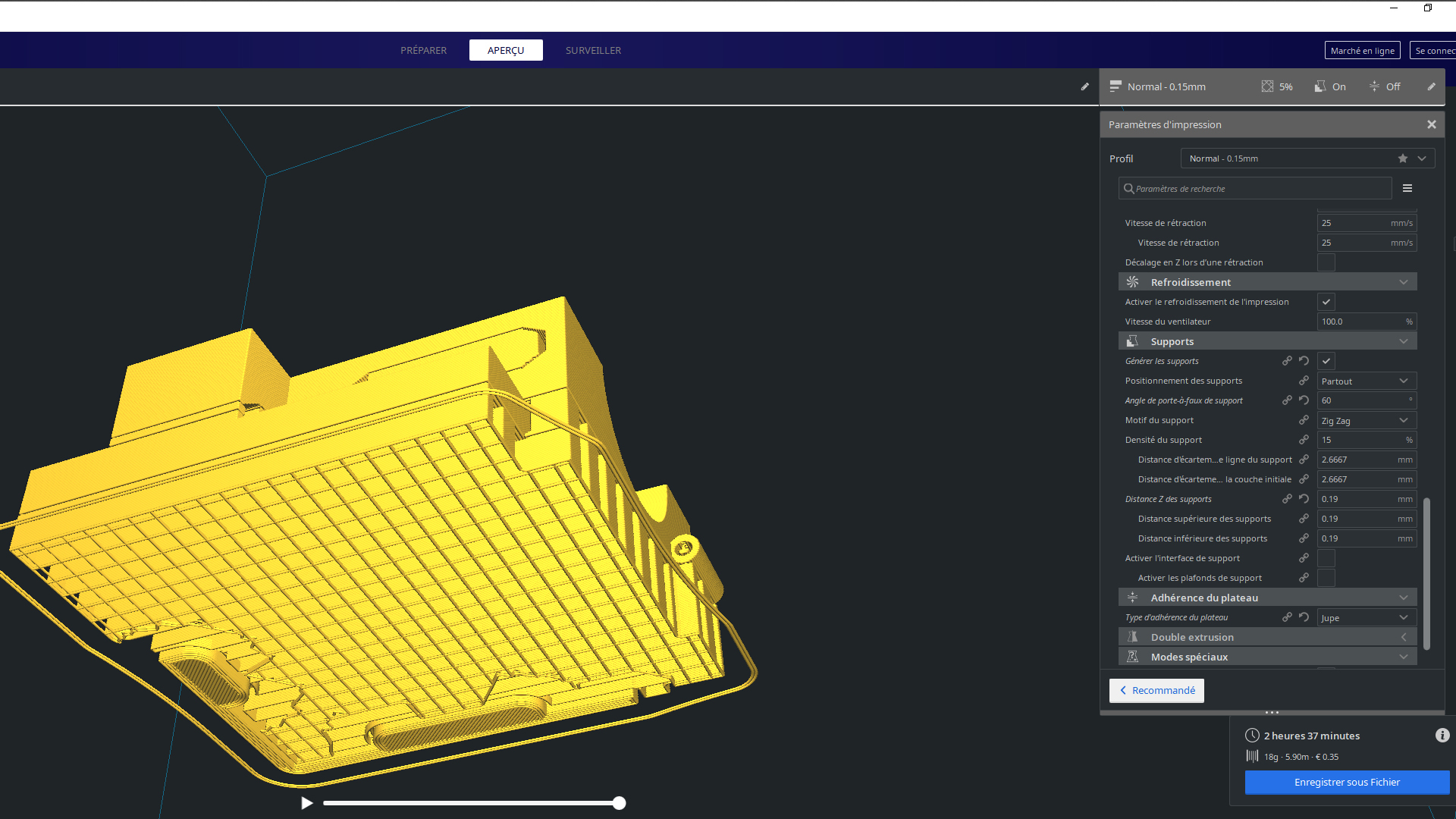Click Enregistrer sous Fichier button
The width and height of the screenshot is (1456, 819).
(1346, 783)
